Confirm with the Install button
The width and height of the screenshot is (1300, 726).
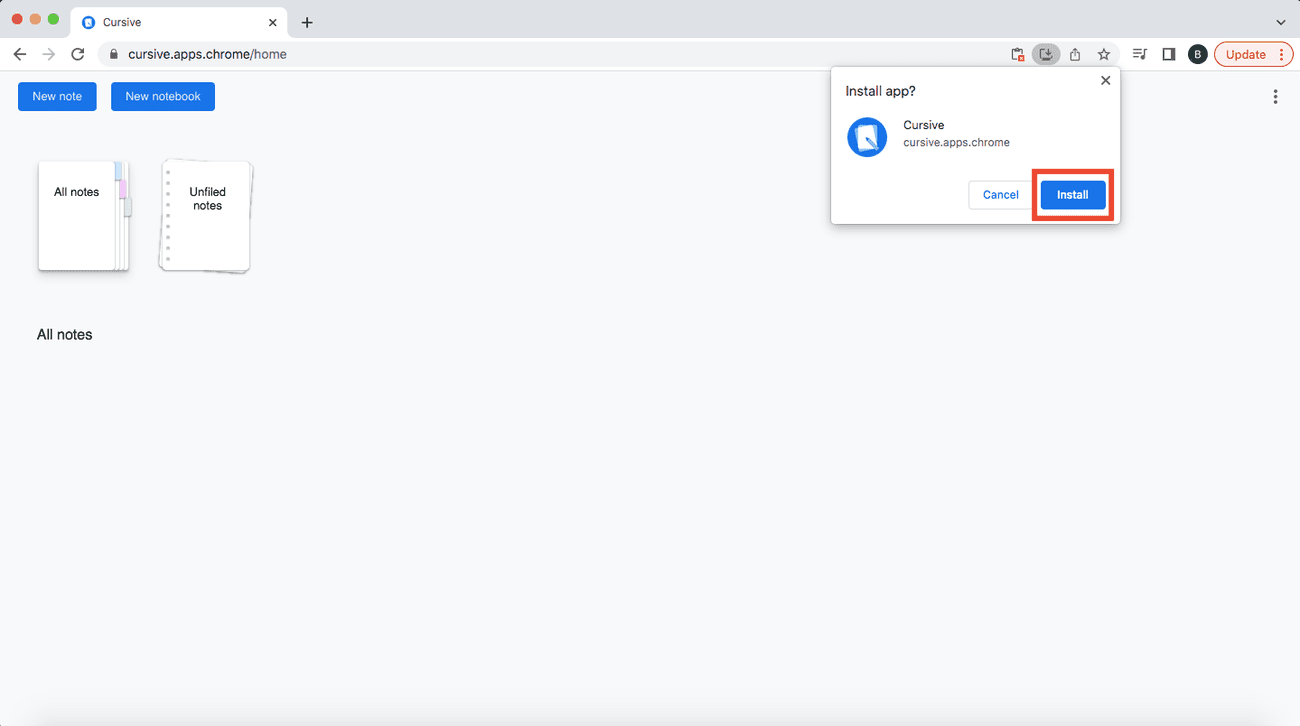(1072, 195)
